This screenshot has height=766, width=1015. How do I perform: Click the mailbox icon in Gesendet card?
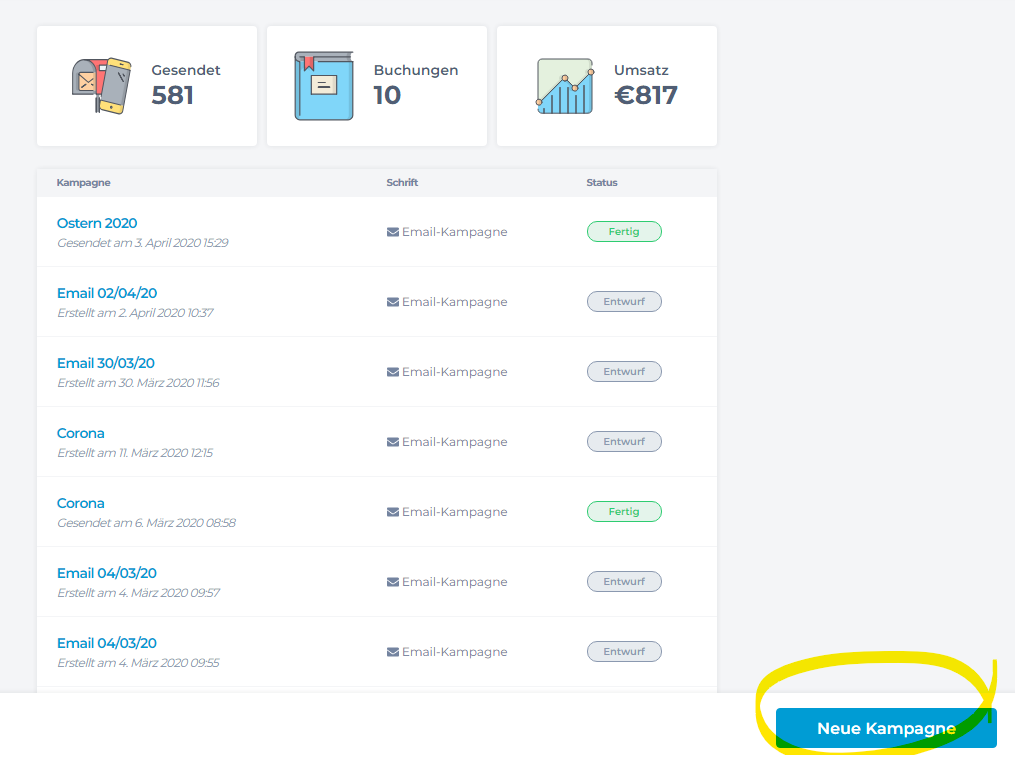pyautogui.click(x=101, y=86)
